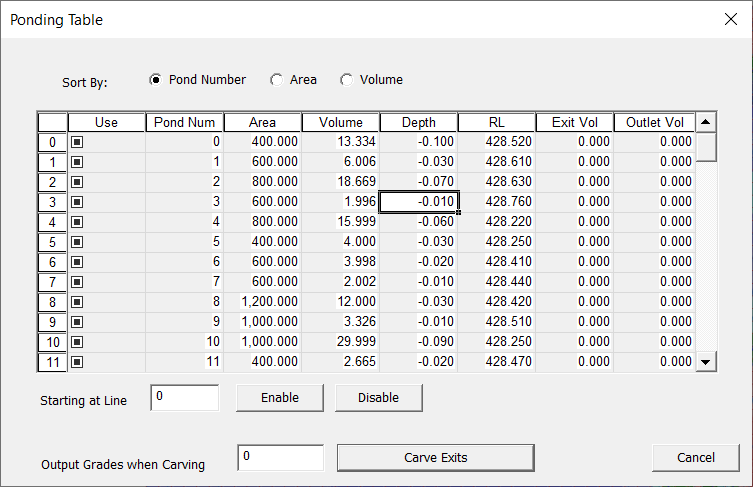The image size is (753, 487).
Task: Click the Starting at Line input field
Action: click(x=184, y=397)
